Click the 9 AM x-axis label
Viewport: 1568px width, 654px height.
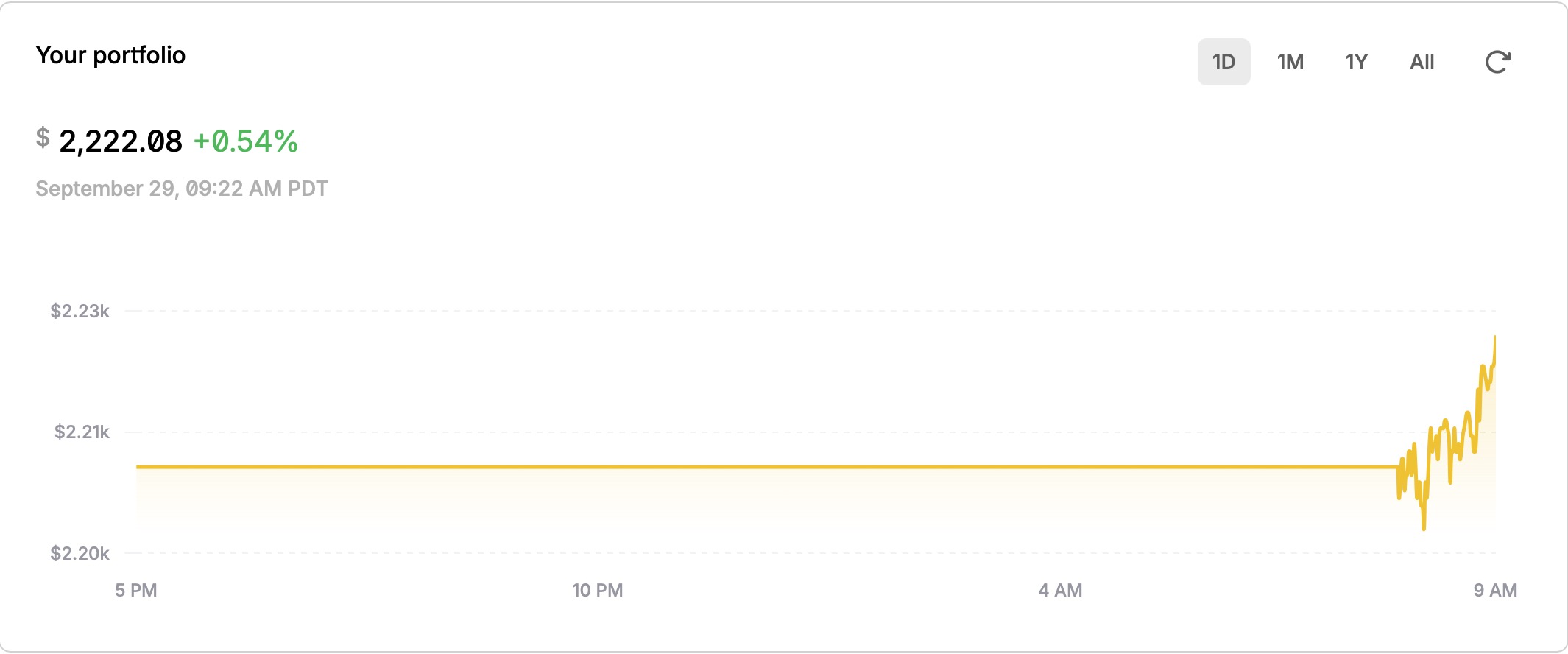[x=1495, y=590]
